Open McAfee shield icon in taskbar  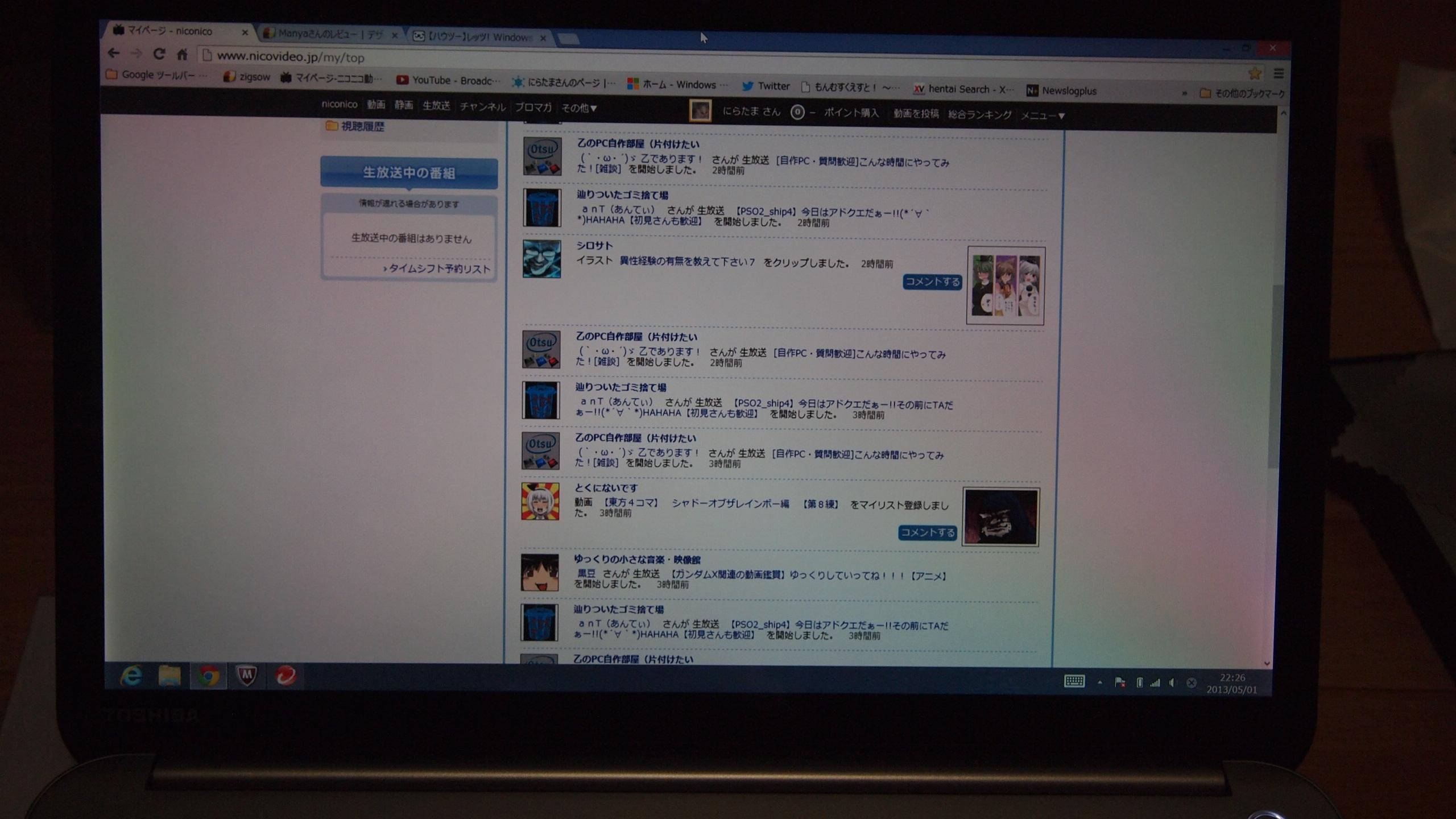[246, 676]
